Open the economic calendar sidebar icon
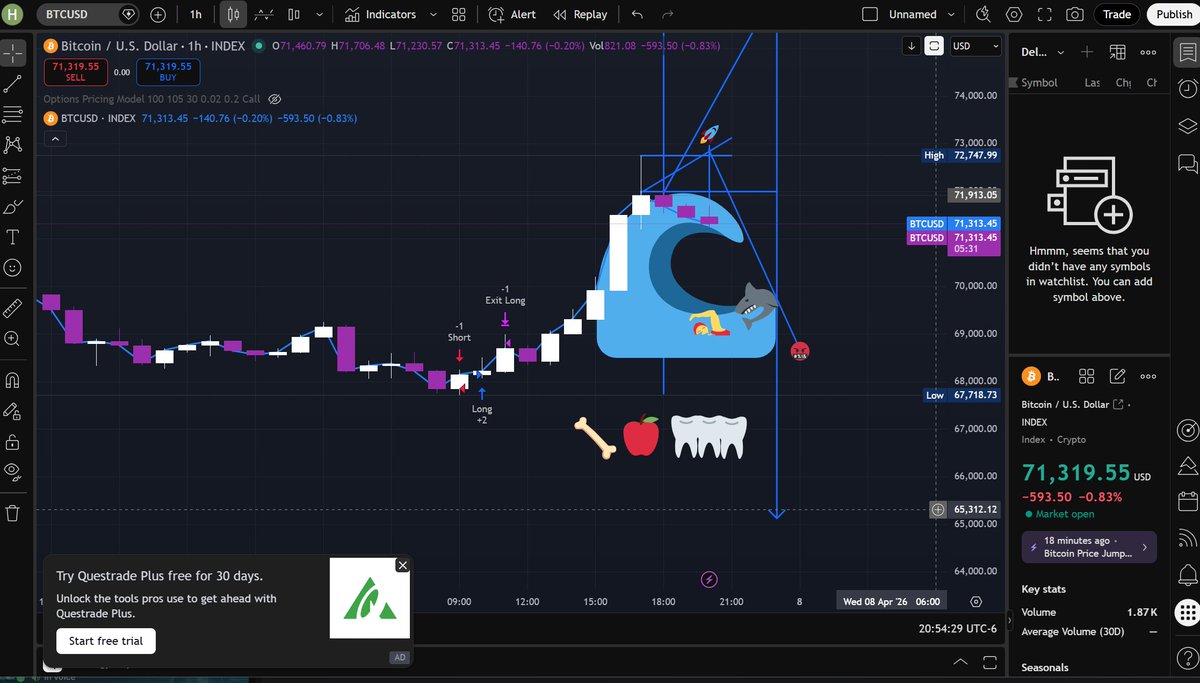 pos(1187,501)
